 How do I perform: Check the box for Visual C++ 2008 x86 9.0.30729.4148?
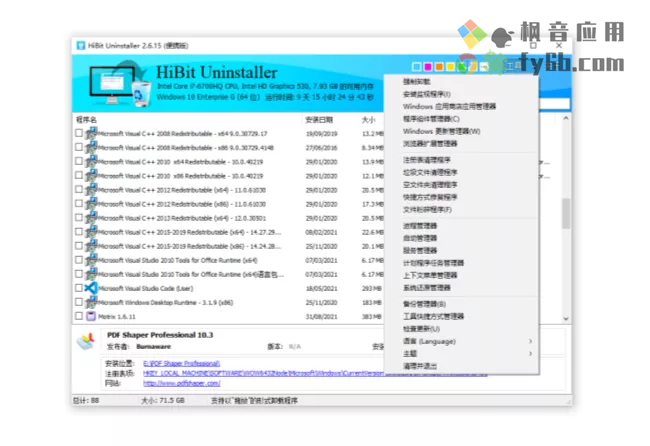point(79,147)
